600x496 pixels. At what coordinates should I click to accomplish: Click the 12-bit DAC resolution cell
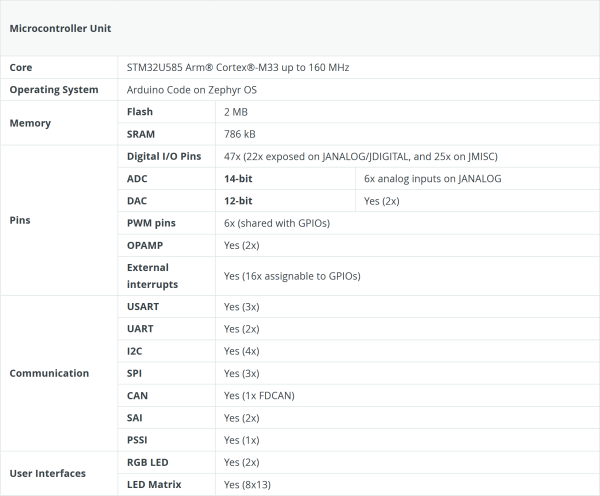tap(238, 201)
